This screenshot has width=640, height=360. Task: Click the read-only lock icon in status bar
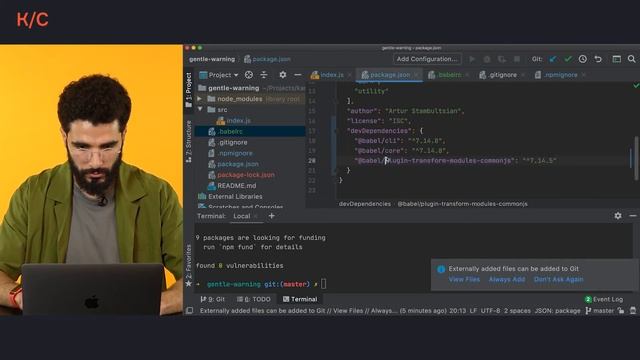click(x=621, y=311)
